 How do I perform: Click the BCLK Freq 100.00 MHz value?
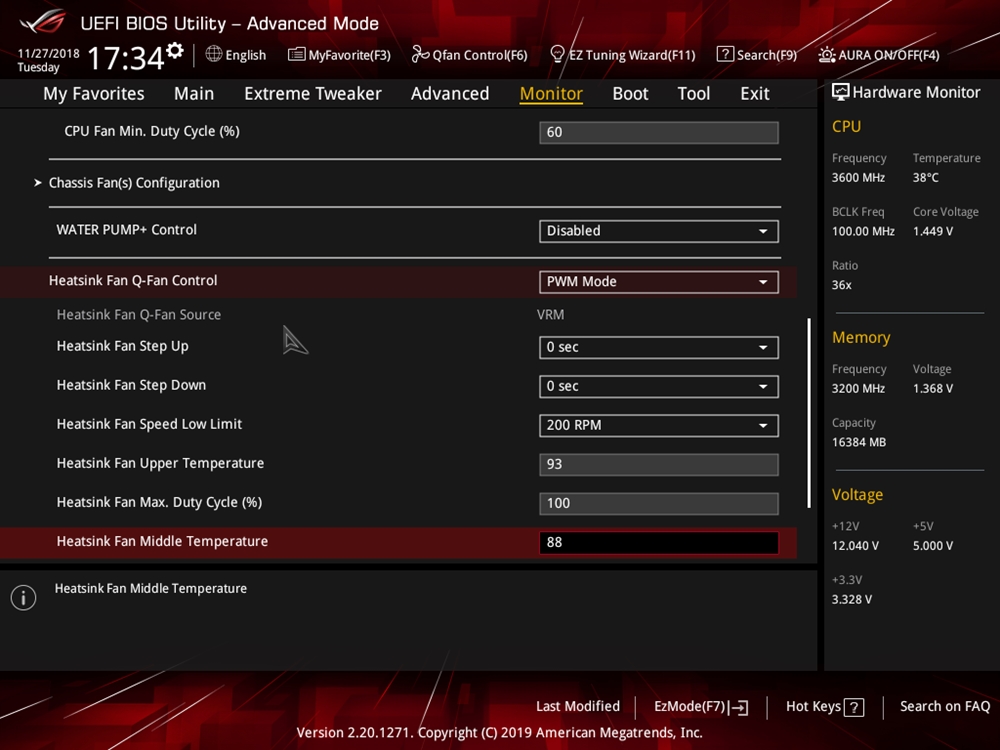[863, 232]
